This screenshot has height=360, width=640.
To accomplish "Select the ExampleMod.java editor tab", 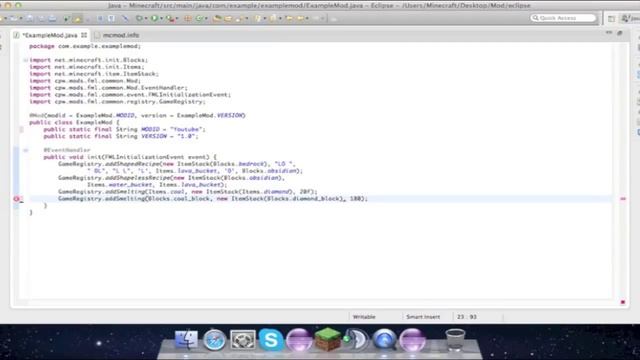I will pos(49,35).
